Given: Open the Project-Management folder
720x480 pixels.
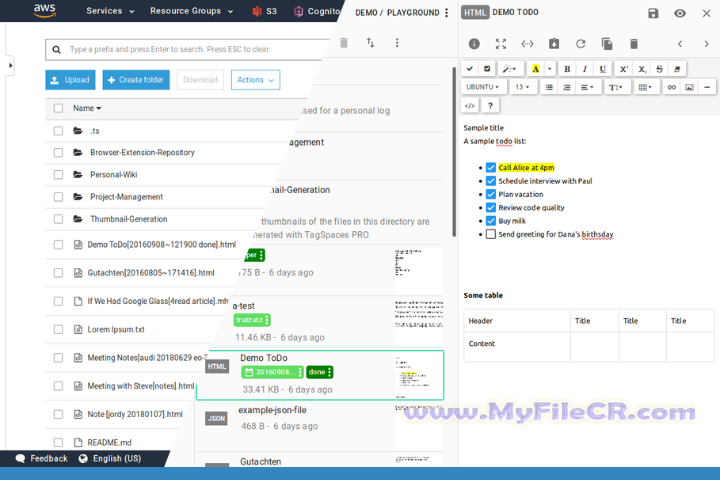Looking at the screenshot, I should (x=126, y=197).
